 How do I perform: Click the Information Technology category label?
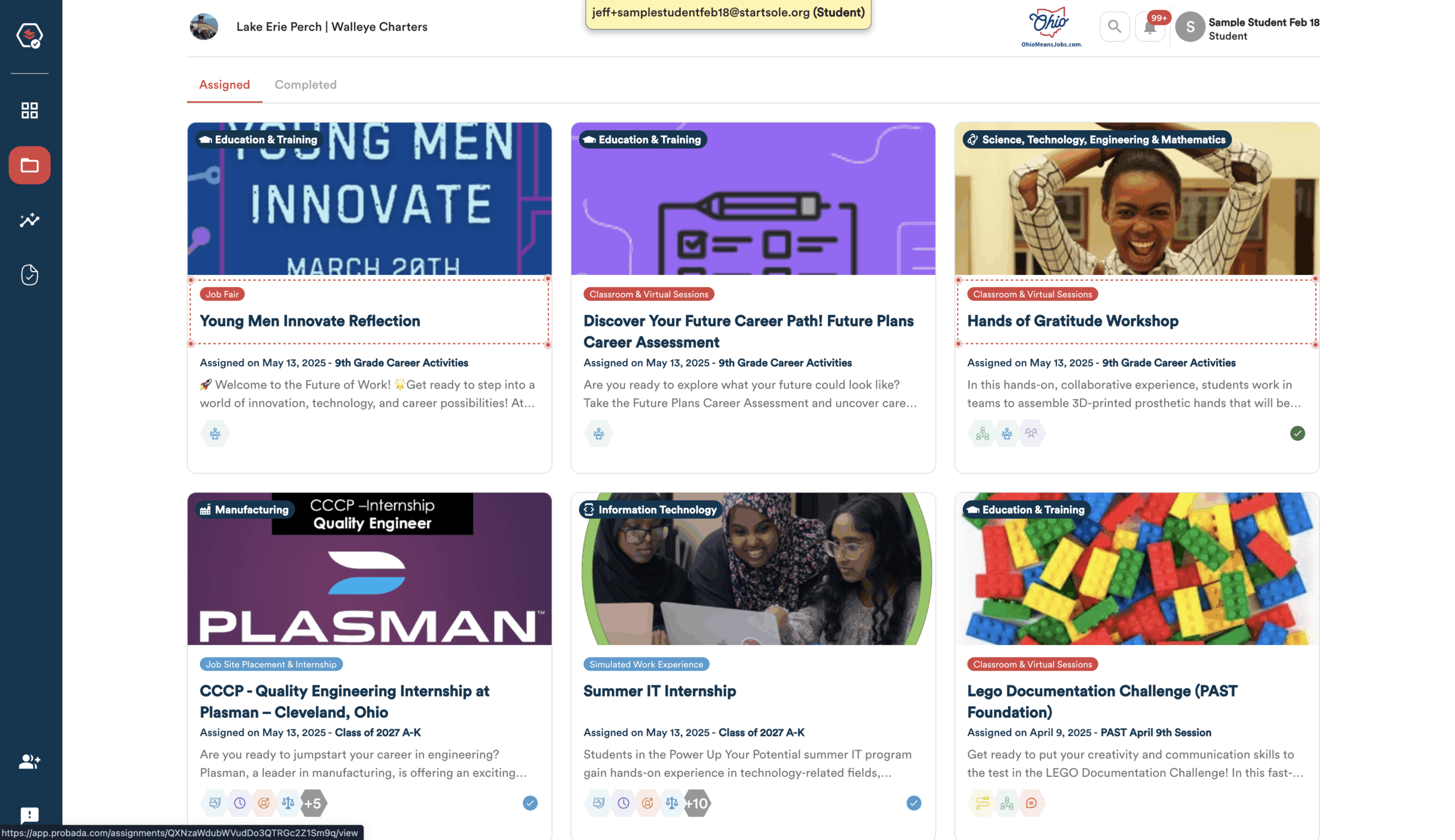tap(651, 509)
